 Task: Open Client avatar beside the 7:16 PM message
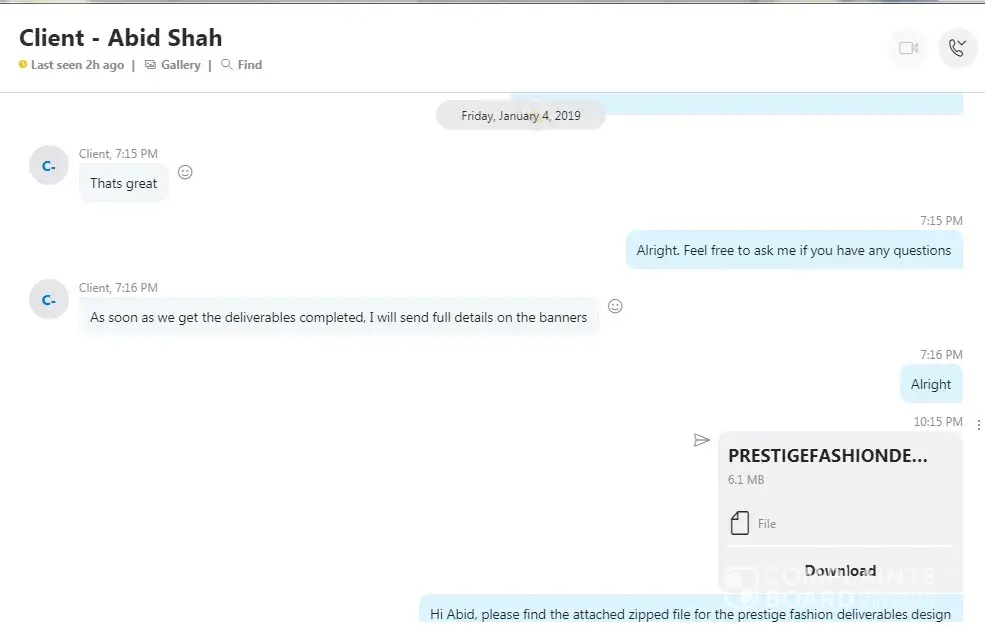click(x=48, y=299)
